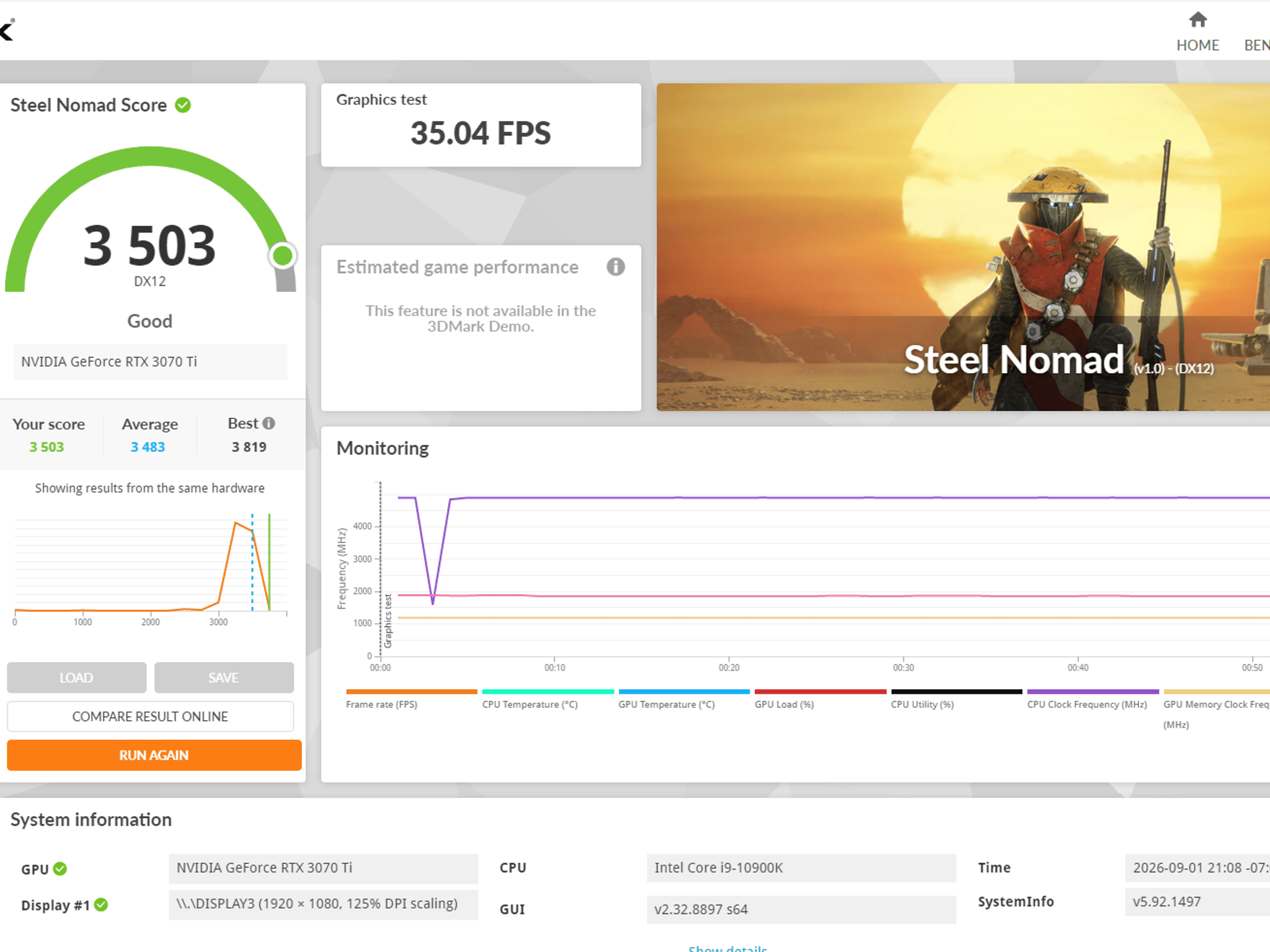Toggle GPU Temperature legend series
The height and width of the screenshot is (952, 1270).
684,700
